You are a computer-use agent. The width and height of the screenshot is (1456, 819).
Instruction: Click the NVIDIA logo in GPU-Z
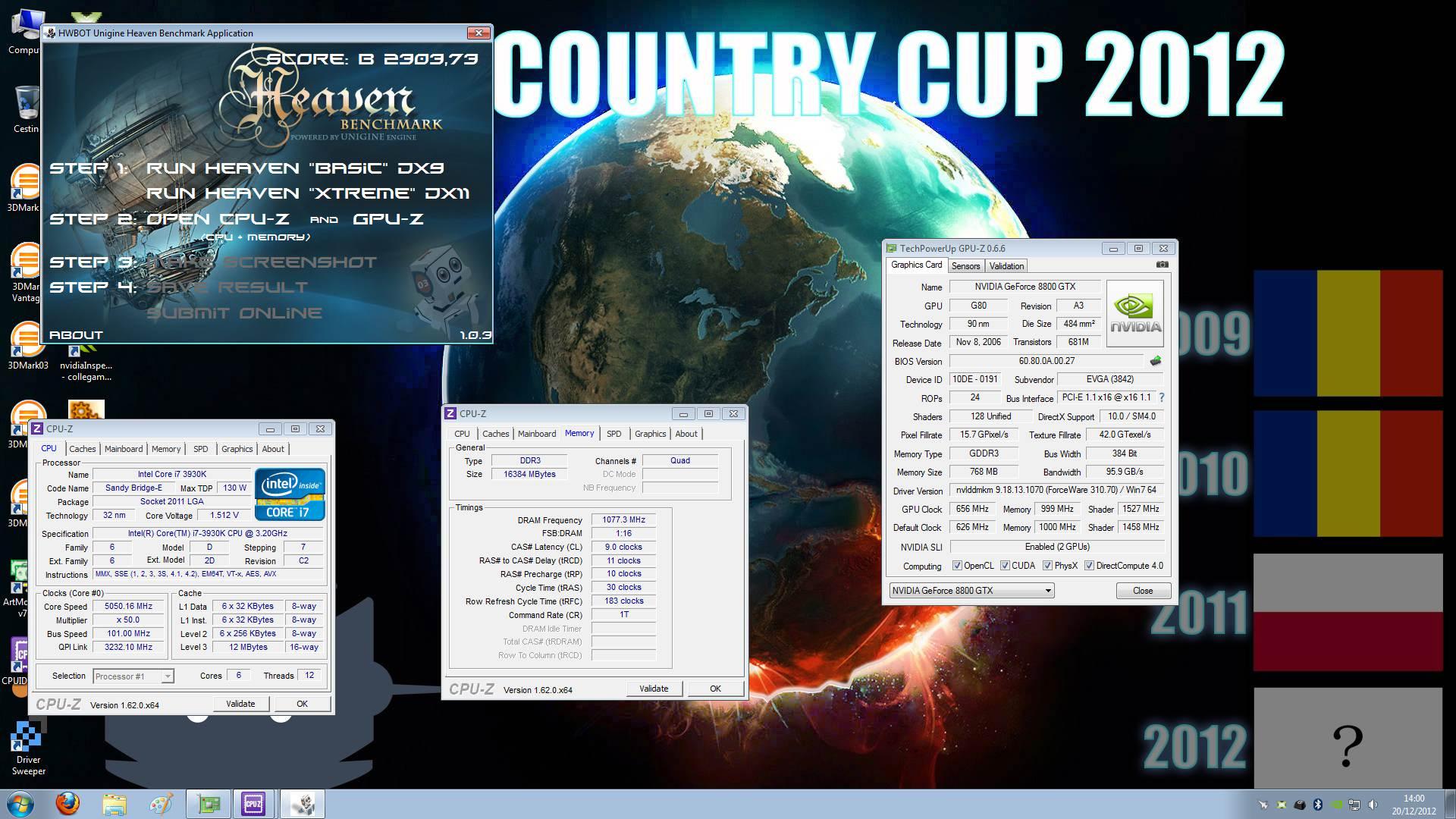point(1135,313)
